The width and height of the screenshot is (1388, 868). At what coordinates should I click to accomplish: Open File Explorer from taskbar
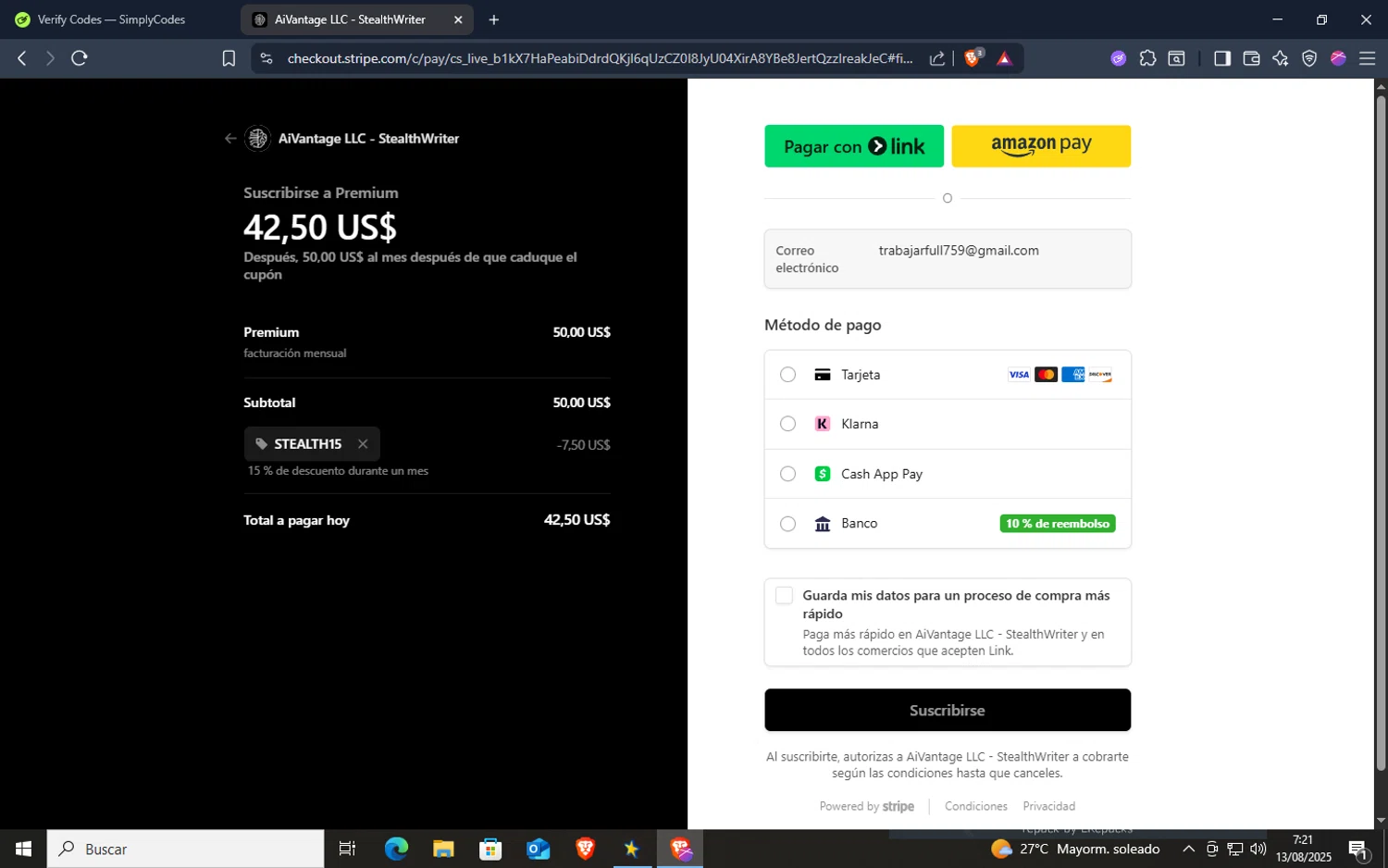(x=443, y=849)
